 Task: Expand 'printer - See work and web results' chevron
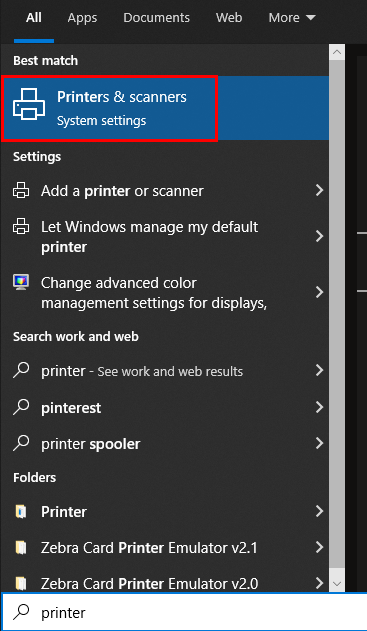pos(319,370)
